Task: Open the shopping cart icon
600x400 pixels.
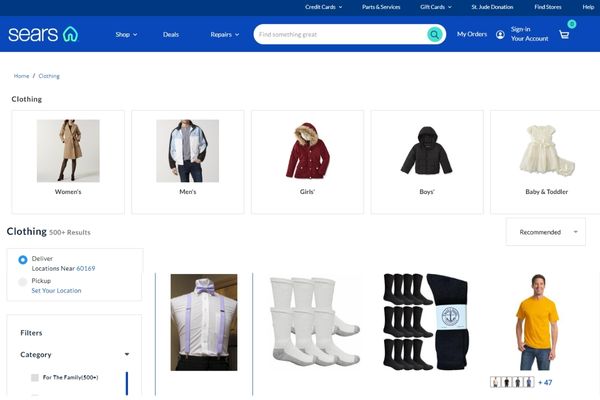Action: coord(564,34)
